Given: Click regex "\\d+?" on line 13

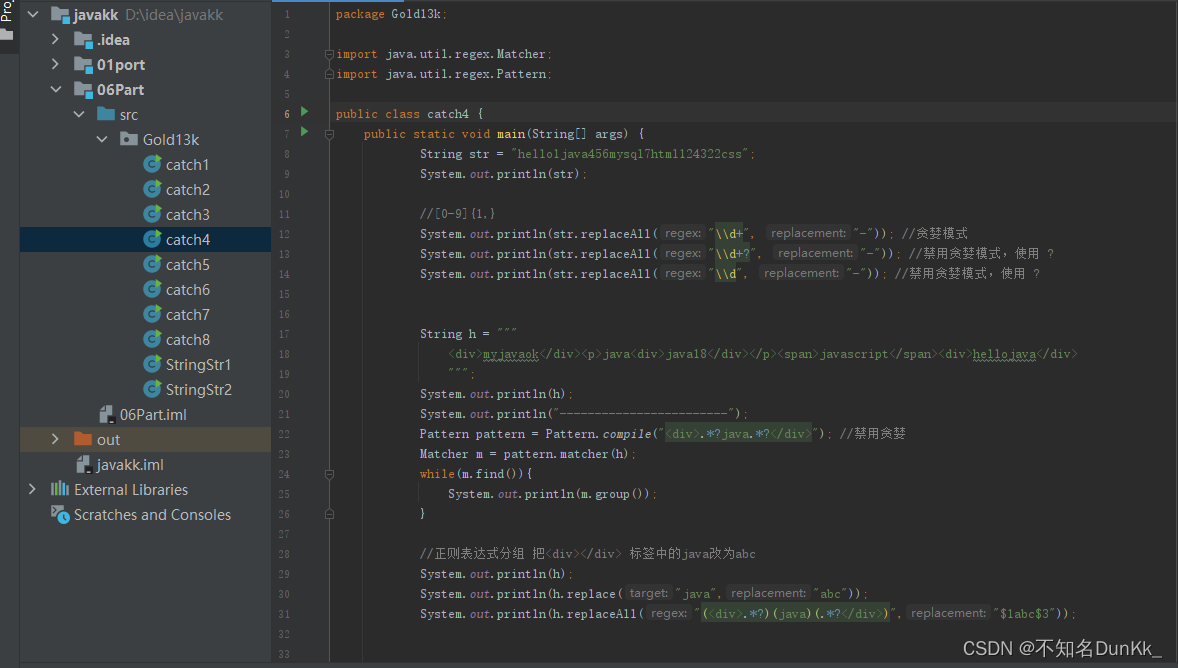Looking at the screenshot, I should point(732,254).
